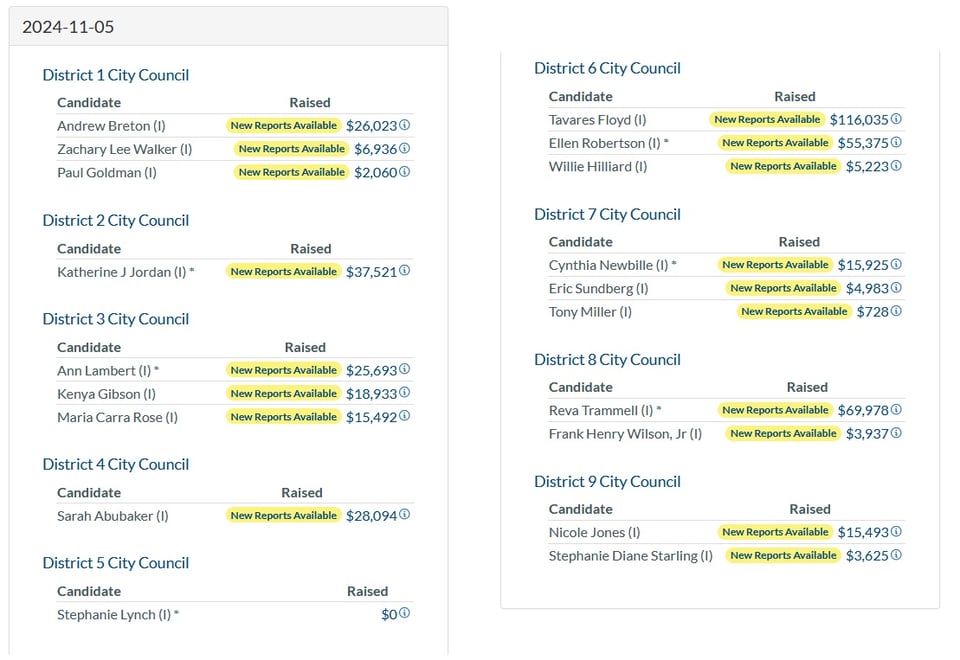The width and height of the screenshot is (960, 660).
Task: Click info icon next to Andrew Breton's $26,023
Action: click(405, 126)
